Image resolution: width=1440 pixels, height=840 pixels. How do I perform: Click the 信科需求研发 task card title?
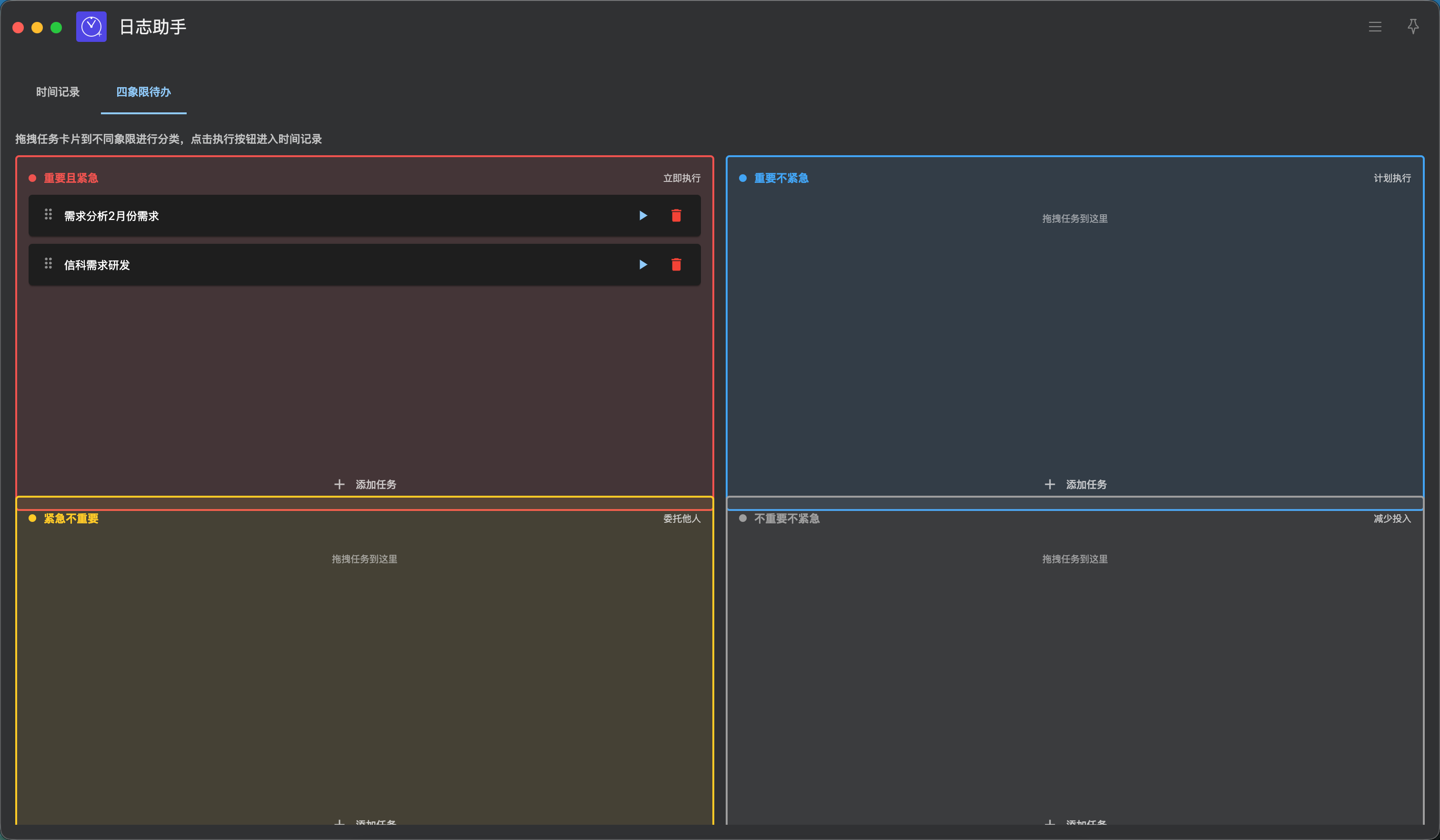click(x=97, y=265)
